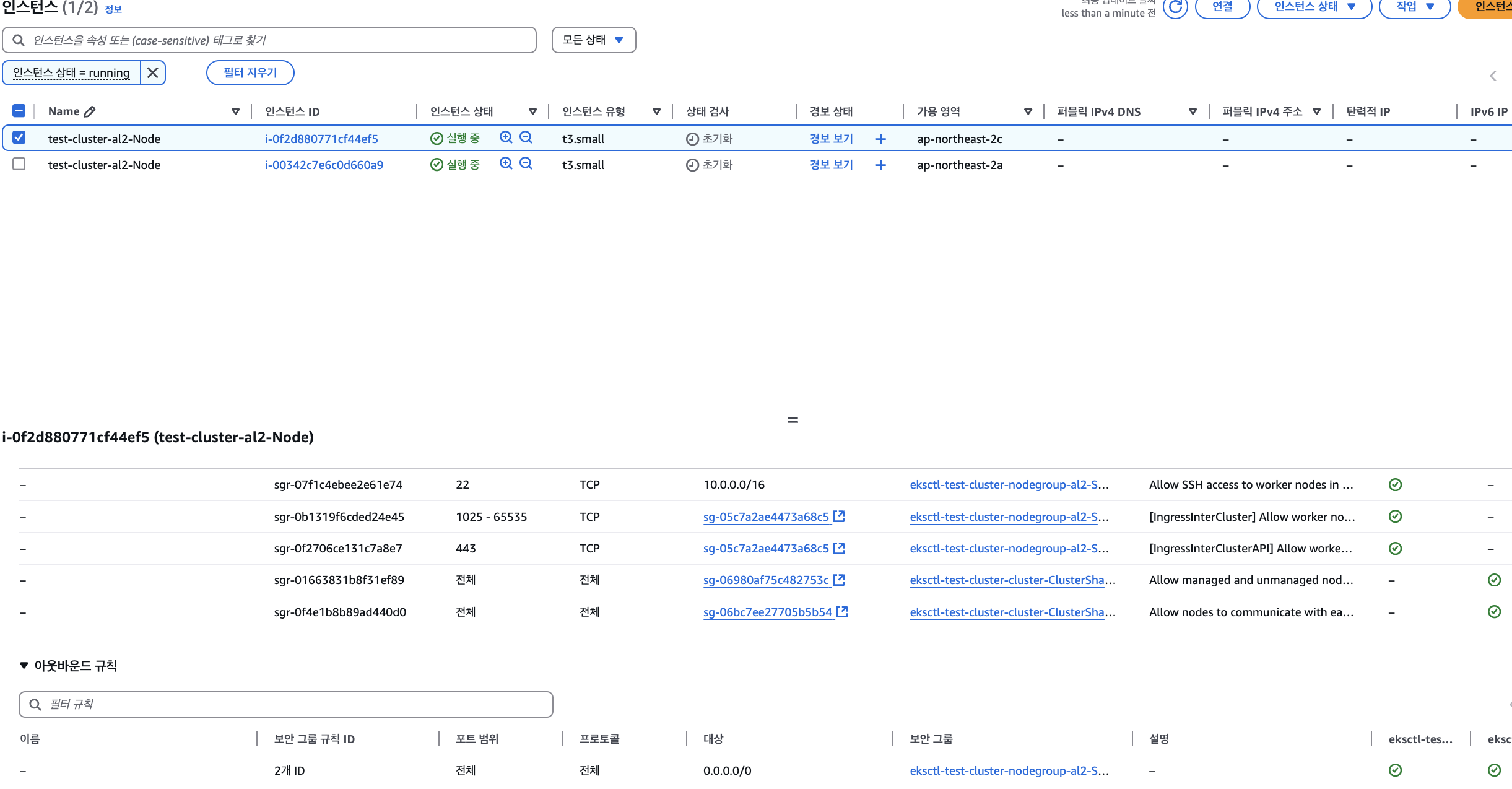Check the second instance in ap-northeast-2a
Image resolution: width=1512 pixels, height=789 pixels.
(x=19, y=164)
